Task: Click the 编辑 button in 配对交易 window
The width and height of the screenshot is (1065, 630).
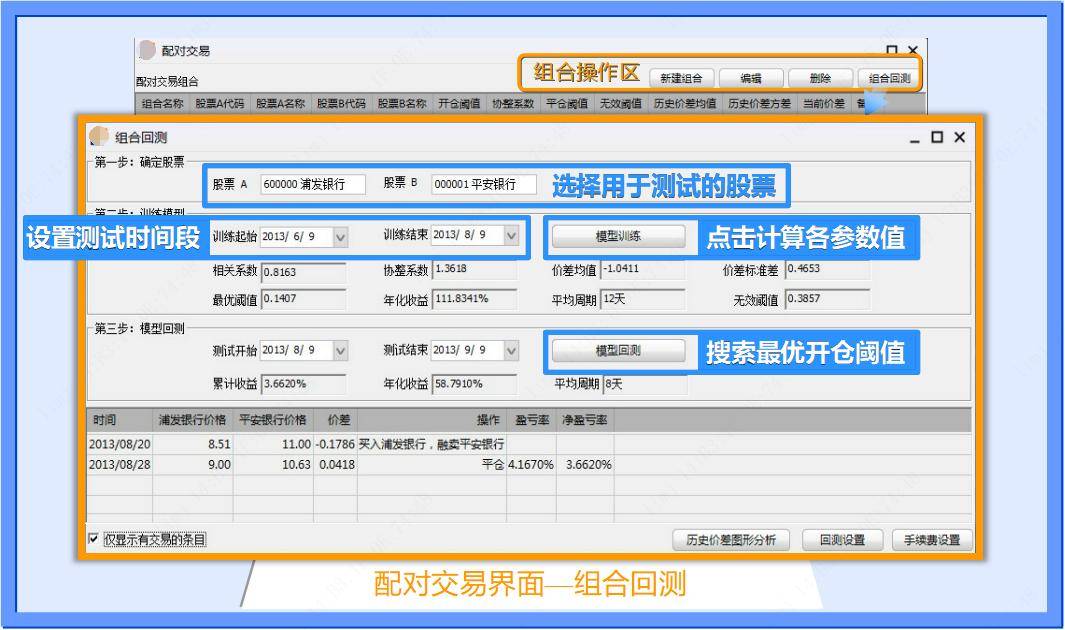Action: pyautogui.click(x=751, y=78)
